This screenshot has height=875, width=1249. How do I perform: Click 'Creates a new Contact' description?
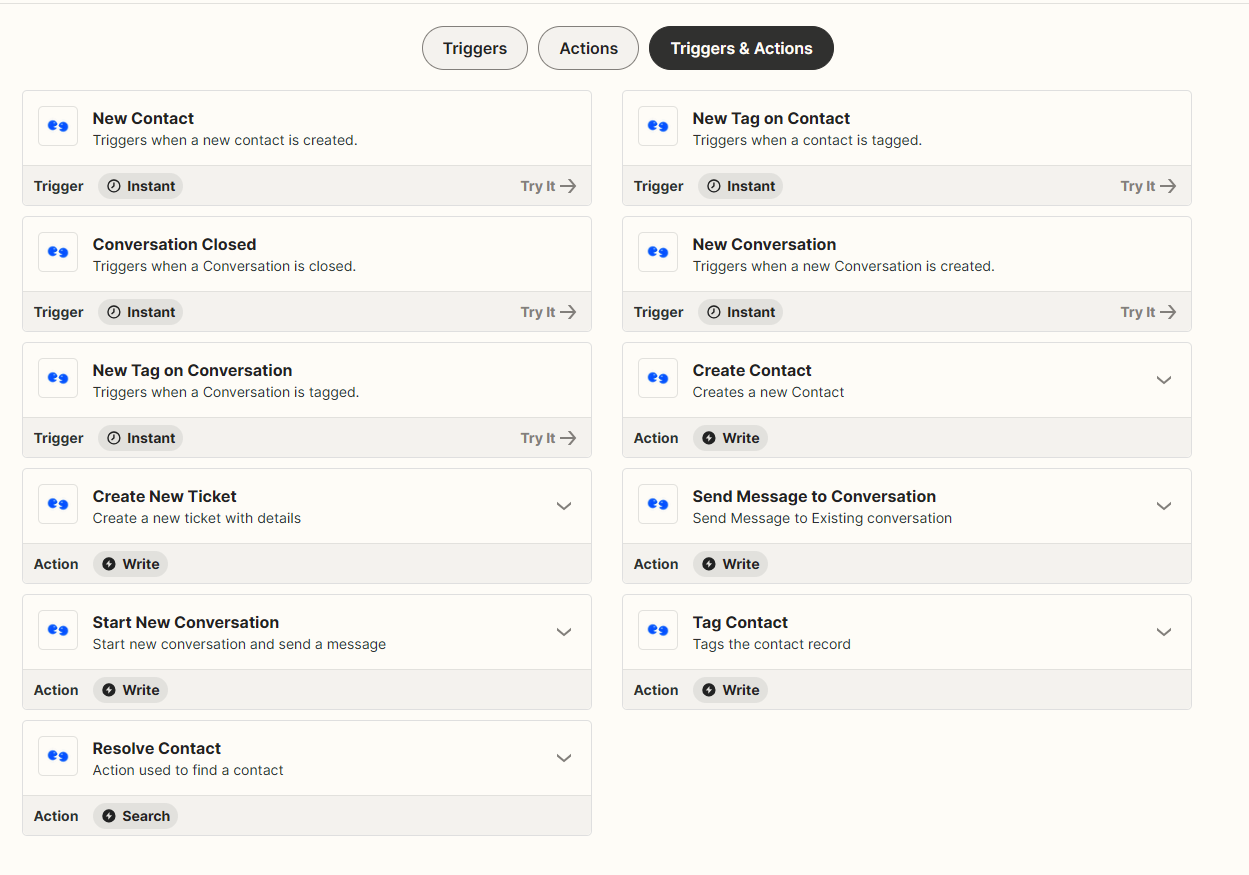[x=768, y=392]
